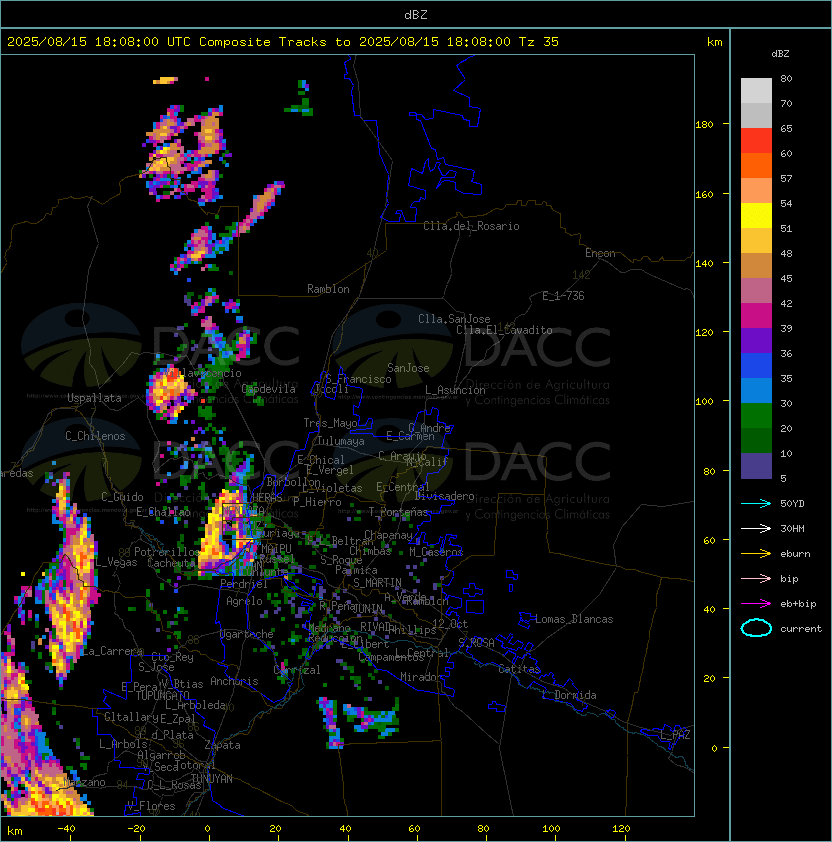The width and height of the screenshot is (832, 842).
Task: Click the 'Zapata' map label
Action: 222,745
